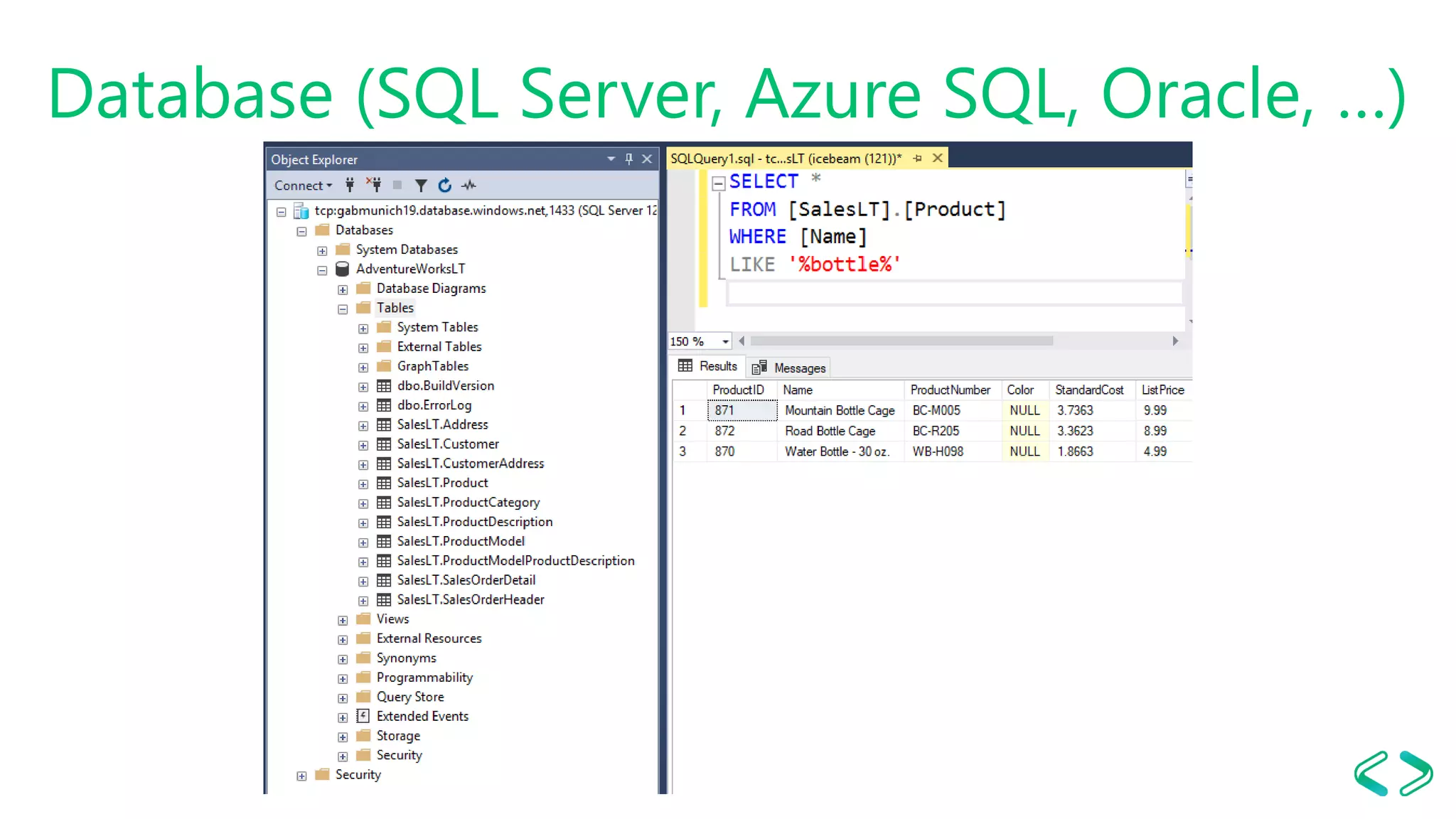Image resolution: width=1456 pixels, height=819 pixels.
Task: Expand the Database Diagrams folder
Action: [x=343, y=289]
